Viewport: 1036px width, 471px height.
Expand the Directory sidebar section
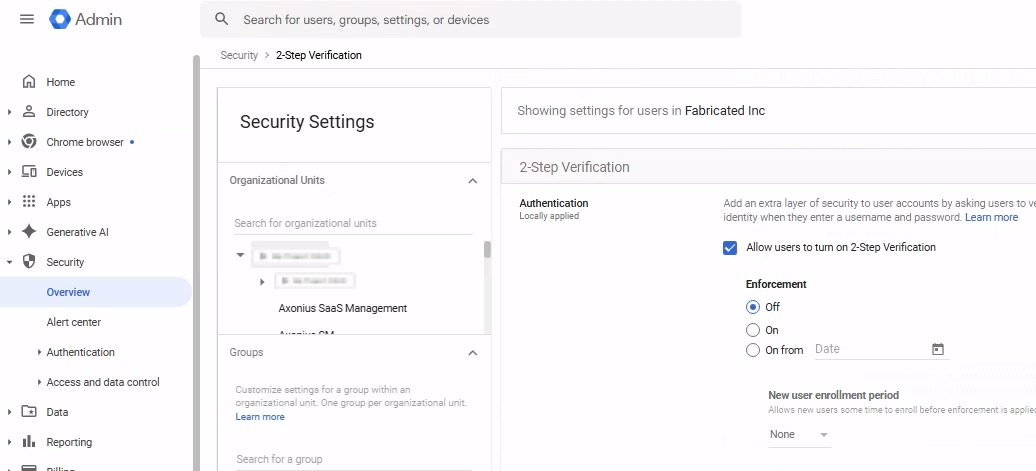9,112
